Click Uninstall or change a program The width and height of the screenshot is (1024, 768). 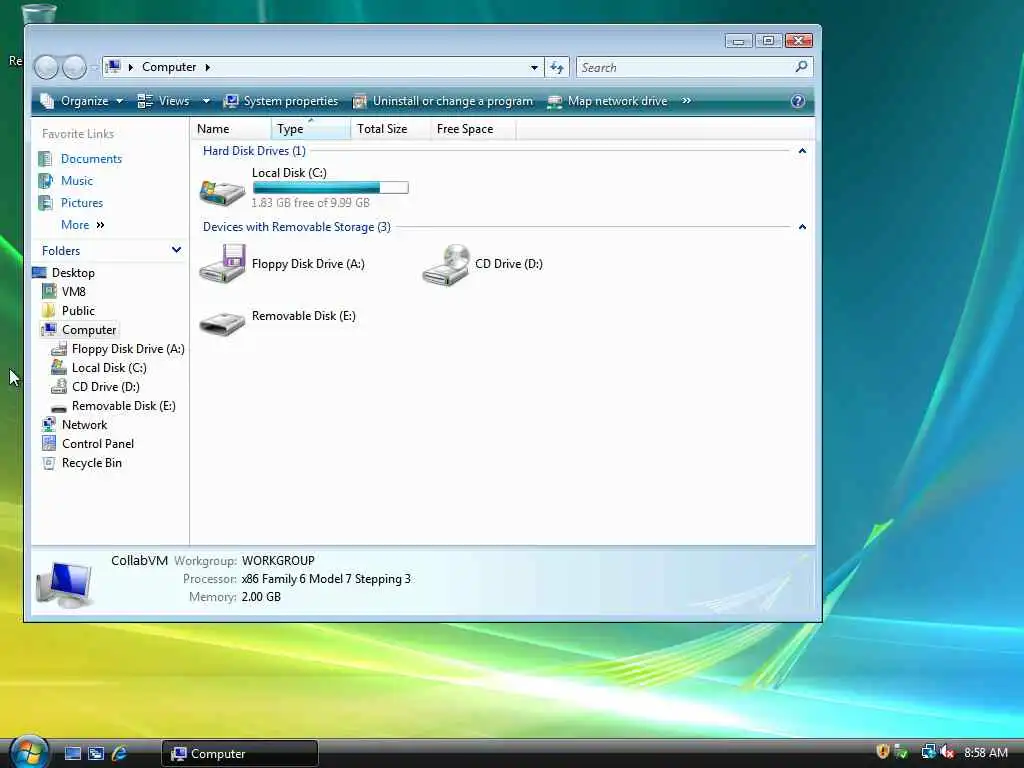[x=443, y=101]
